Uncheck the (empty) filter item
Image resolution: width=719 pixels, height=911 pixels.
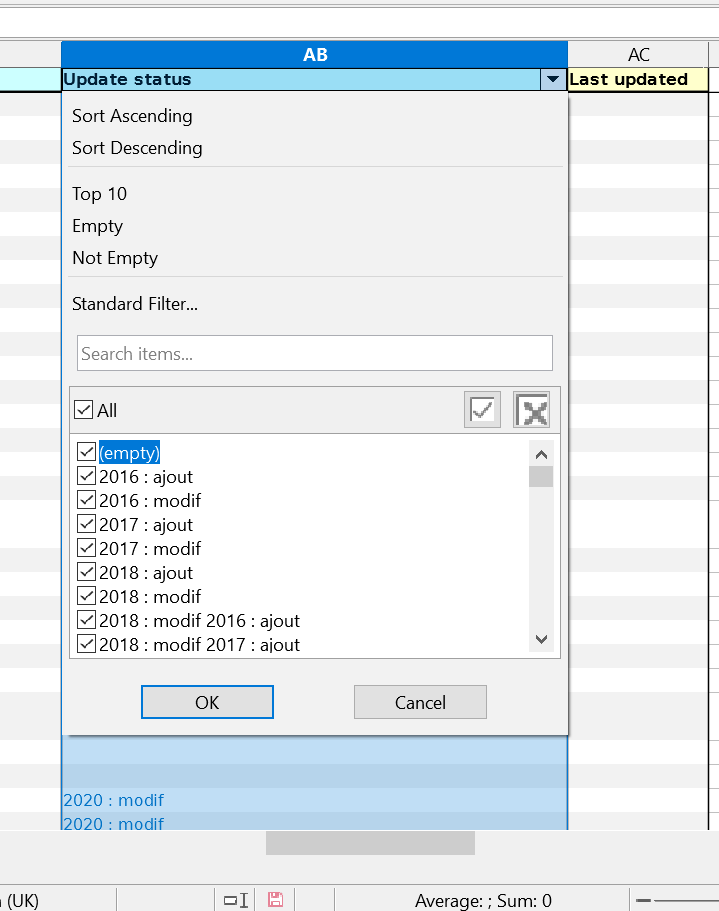(87, 452)
